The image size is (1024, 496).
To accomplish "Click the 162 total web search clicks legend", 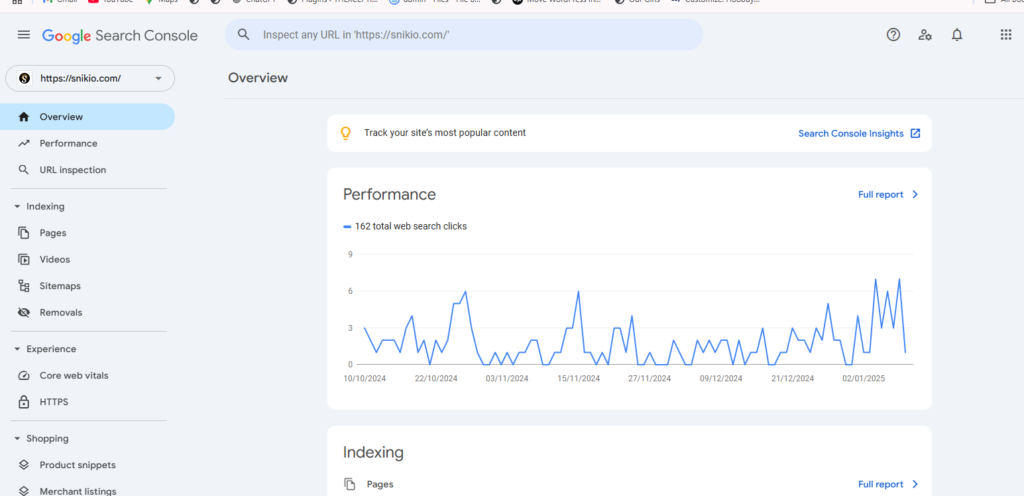I will click(405, 226).
